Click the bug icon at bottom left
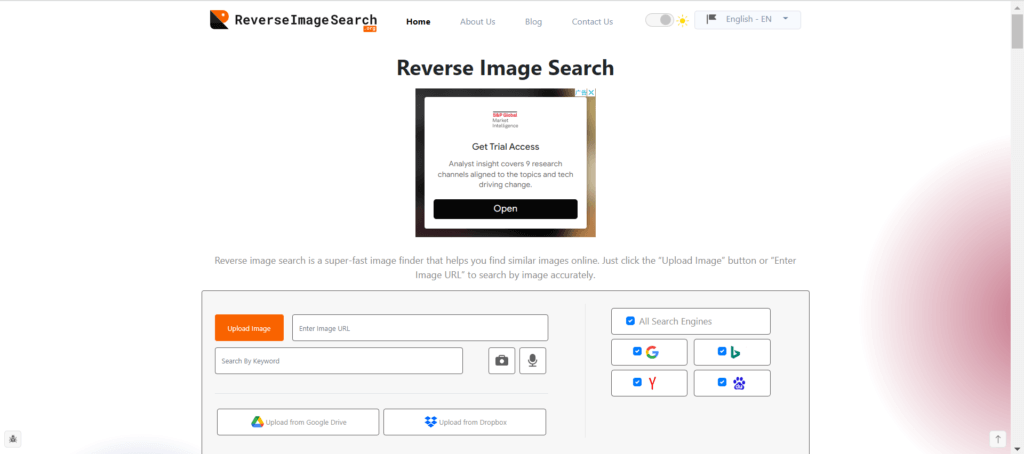This screenshot has height=454, width=1024. tap(13, 439)
